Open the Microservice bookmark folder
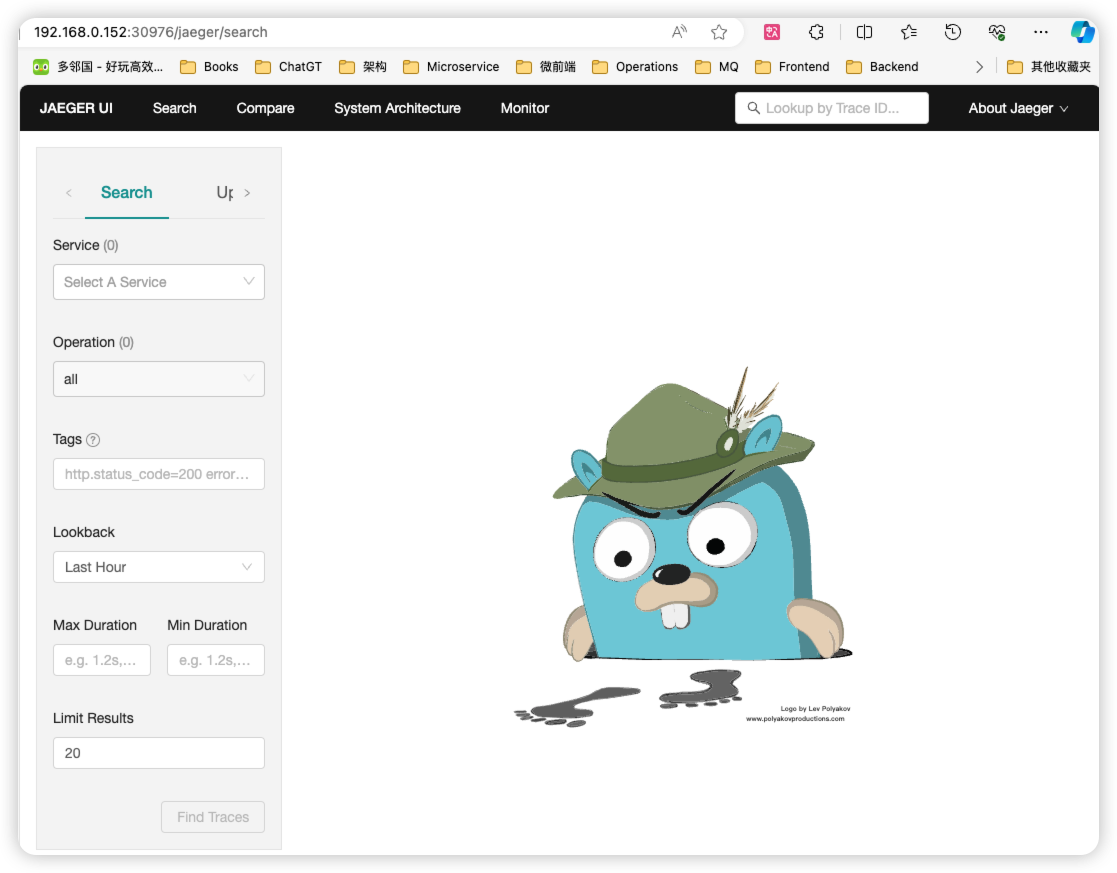Screen dimensions: 1117x873 click(x=451, y=67)
